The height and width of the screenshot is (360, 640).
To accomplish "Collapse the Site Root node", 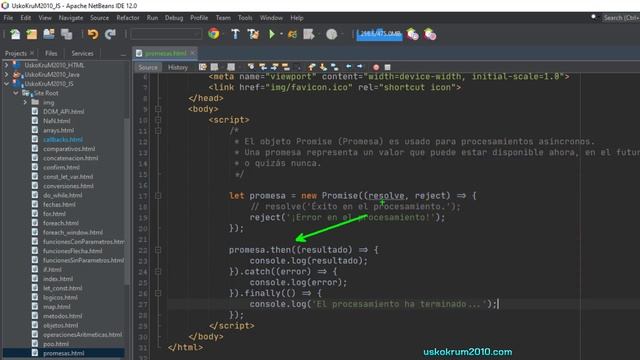I will (16, 93).
